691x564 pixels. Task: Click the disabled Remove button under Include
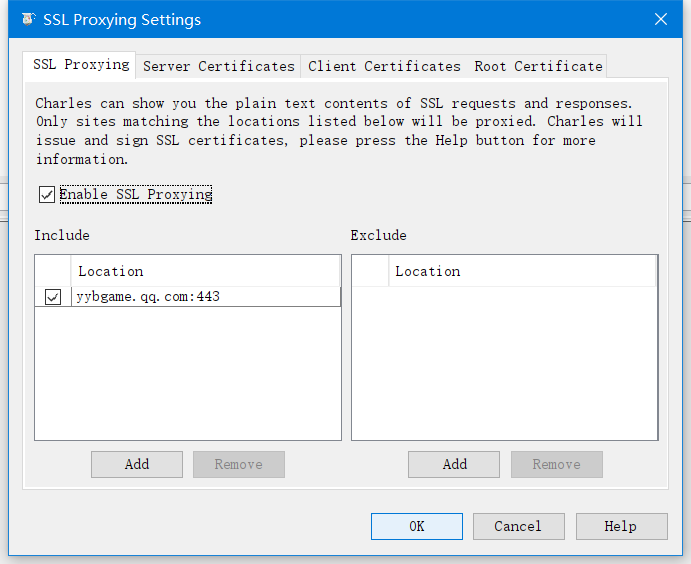pos(239,464)
